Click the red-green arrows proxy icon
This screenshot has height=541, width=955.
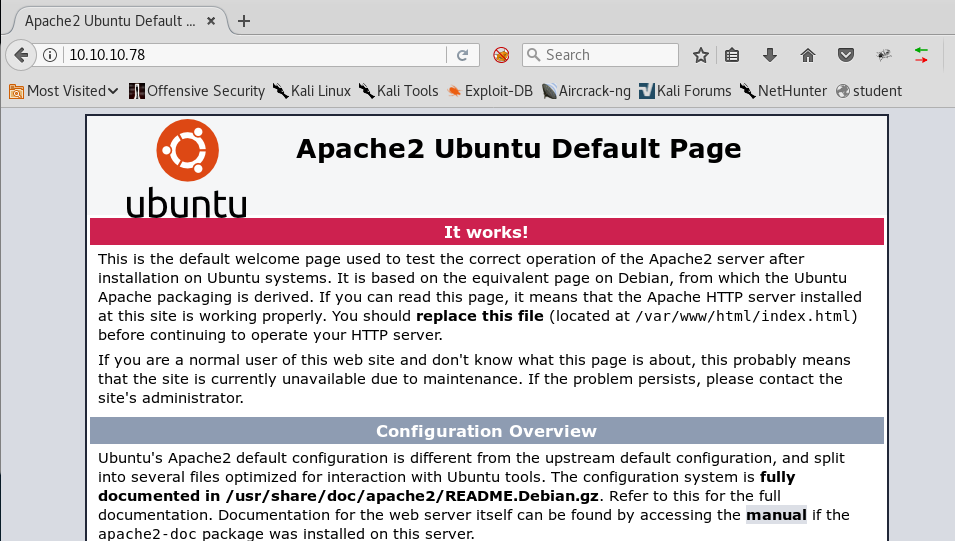(921, 55)
